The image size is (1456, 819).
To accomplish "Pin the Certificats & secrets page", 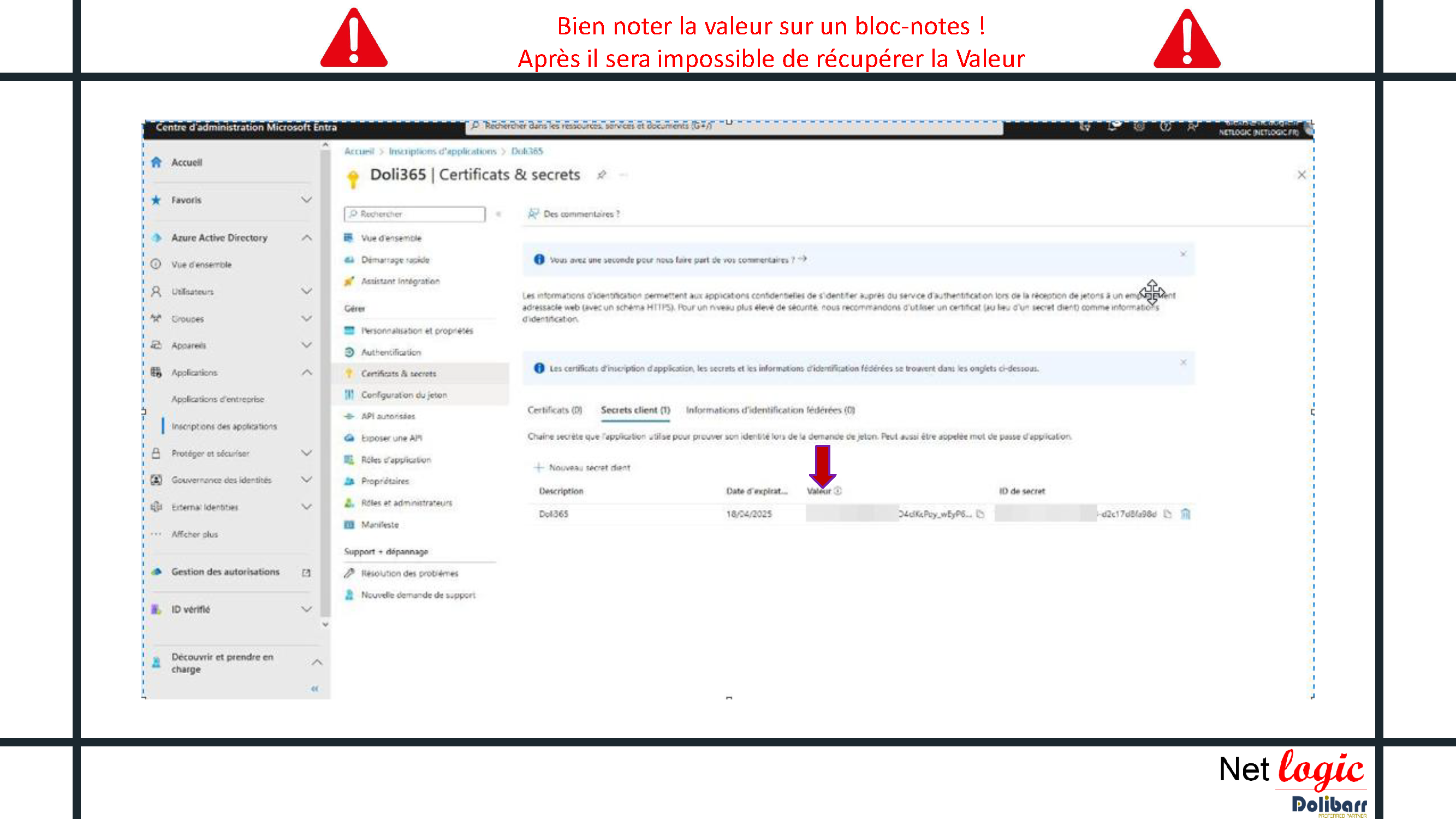I will coord(602,175).
